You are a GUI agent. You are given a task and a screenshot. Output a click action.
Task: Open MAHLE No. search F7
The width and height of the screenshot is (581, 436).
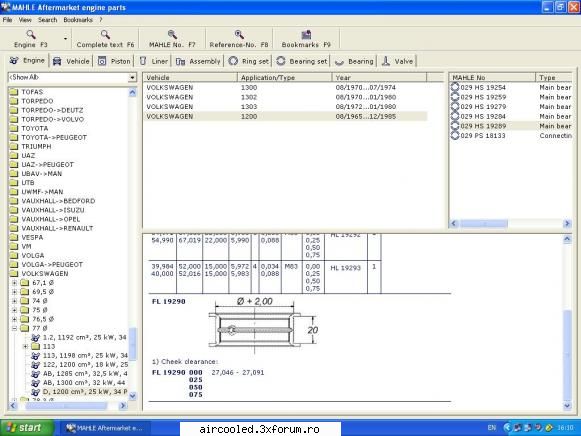172,39
